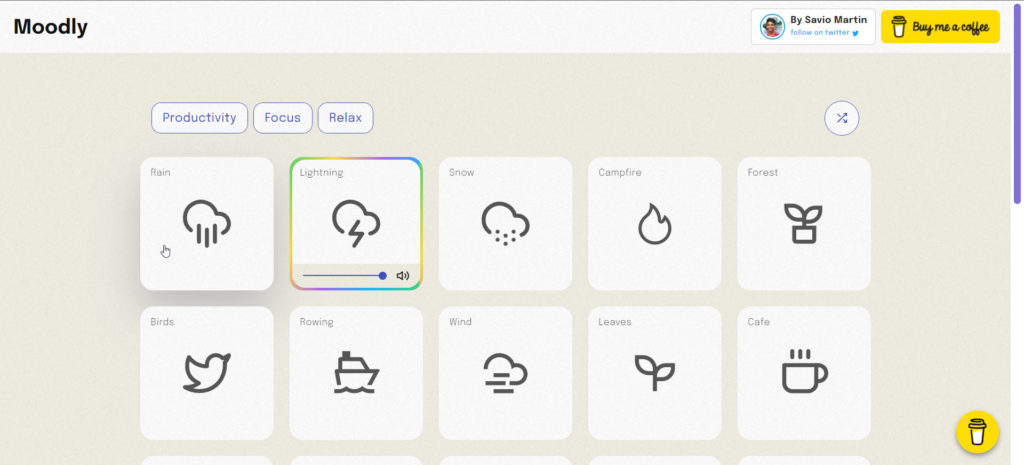This screenshot has height=465, width=1024.
Task: Click Savio Martin's avatar picture
Action: click(772, 27)
